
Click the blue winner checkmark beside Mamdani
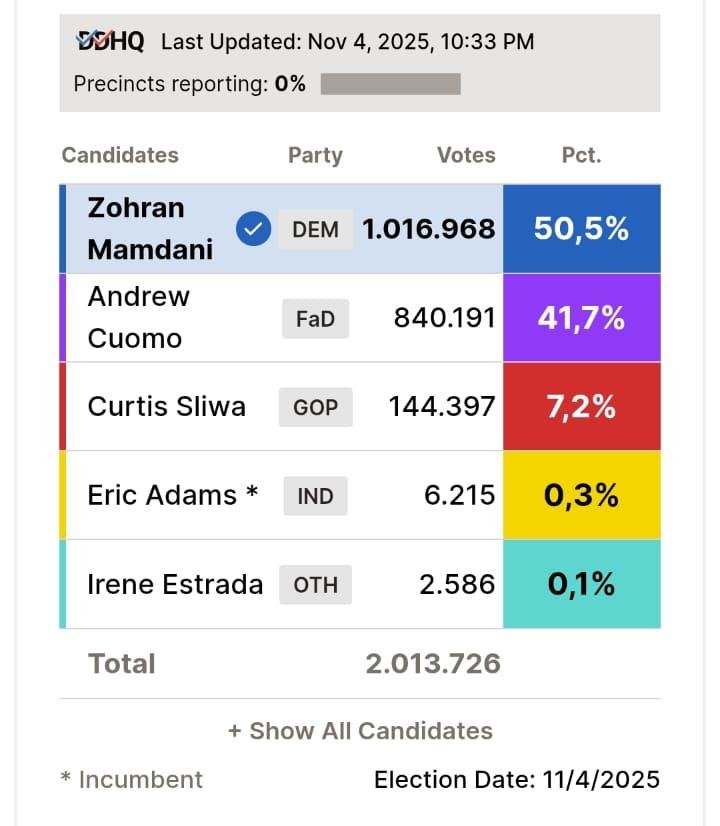click(253, 230)
